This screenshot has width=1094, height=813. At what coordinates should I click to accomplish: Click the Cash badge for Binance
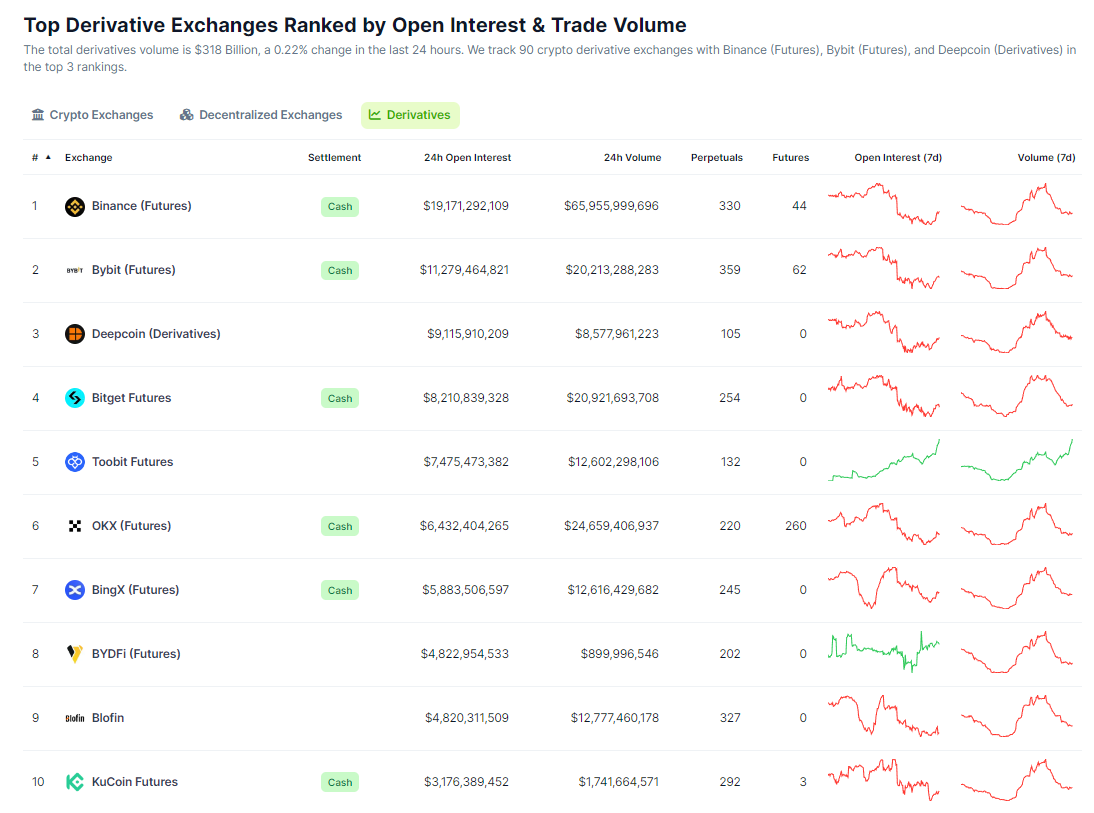click(340, 207)
